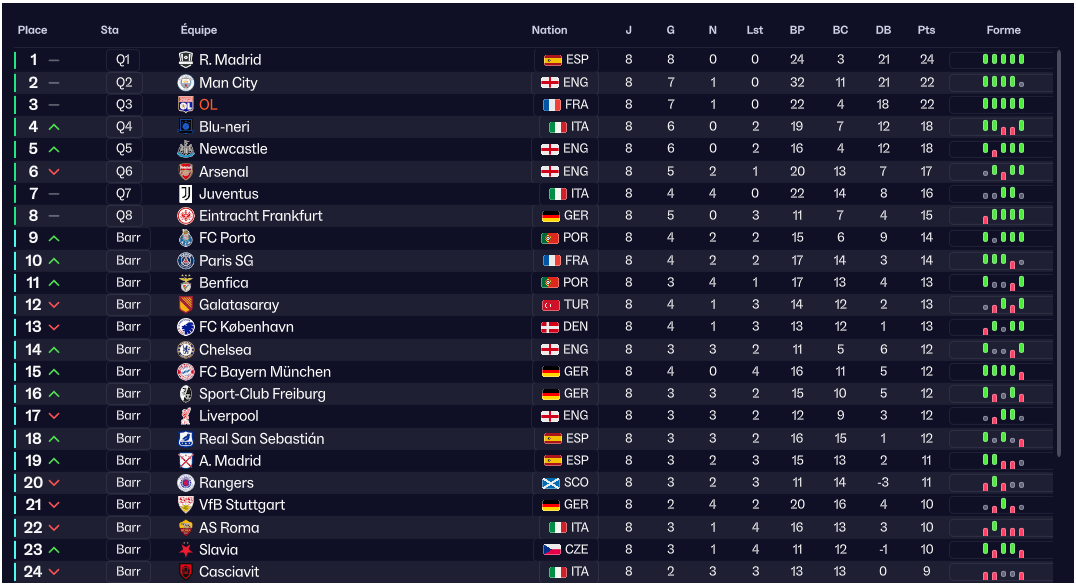1076x585 pixels.
Task: Open the OL team link
Action: click(x=208, y=105)
